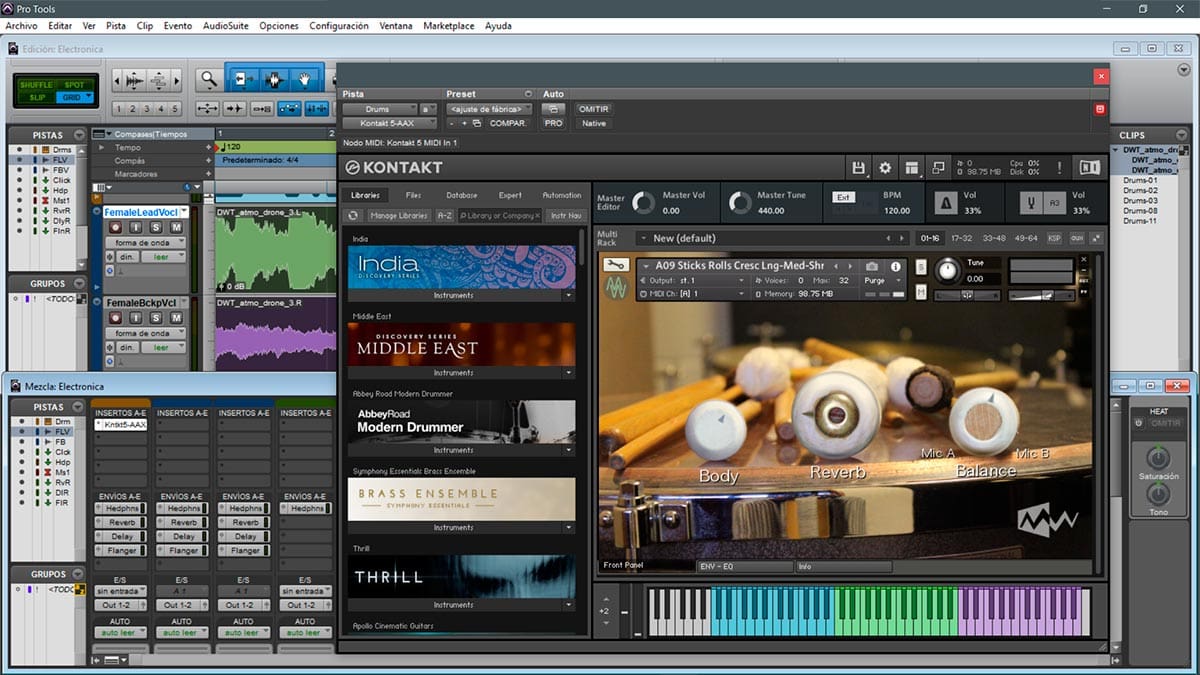Open Kontakt workspace layout panel icon
Viewport: 1200px width, 675px height.
[x=911, y=168]
